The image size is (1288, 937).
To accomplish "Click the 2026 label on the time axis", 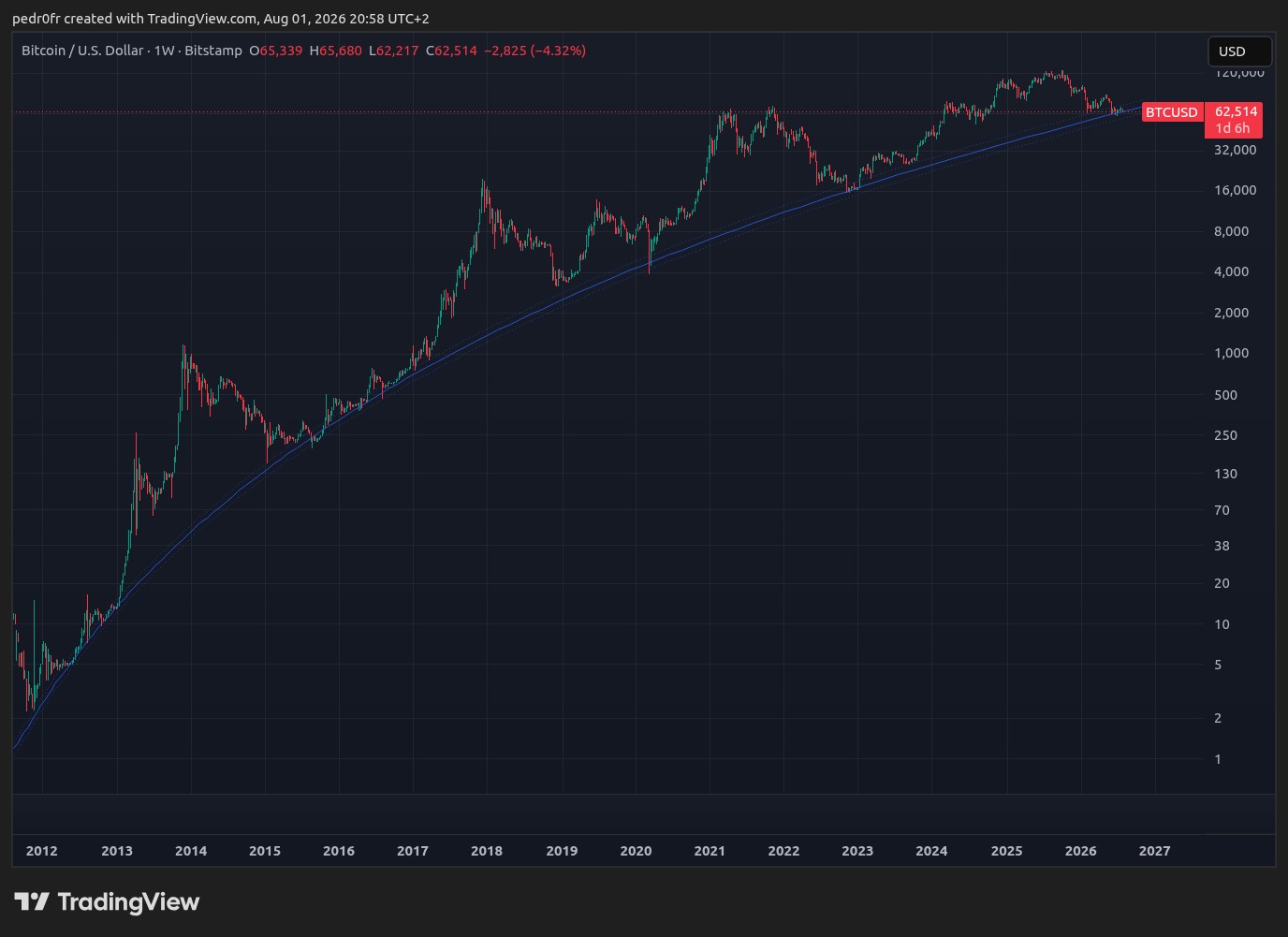I will click(1081, 851).
